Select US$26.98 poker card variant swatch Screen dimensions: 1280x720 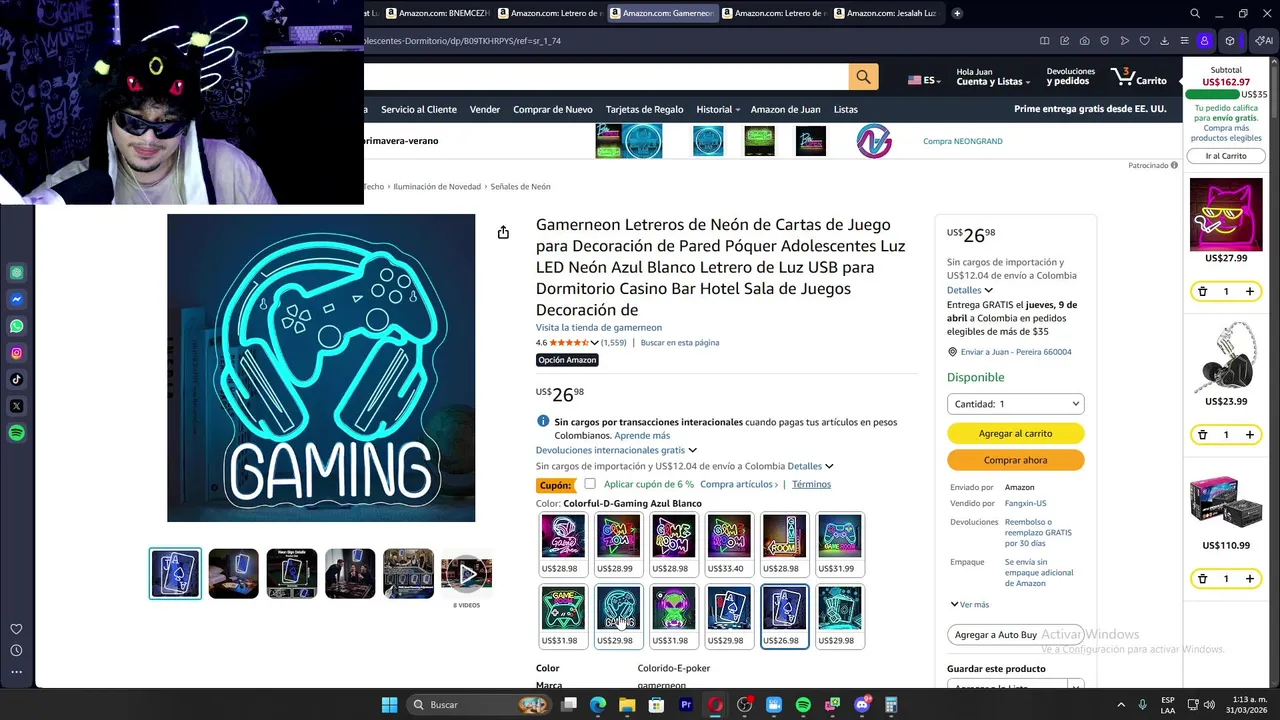(x=784, y=617)
